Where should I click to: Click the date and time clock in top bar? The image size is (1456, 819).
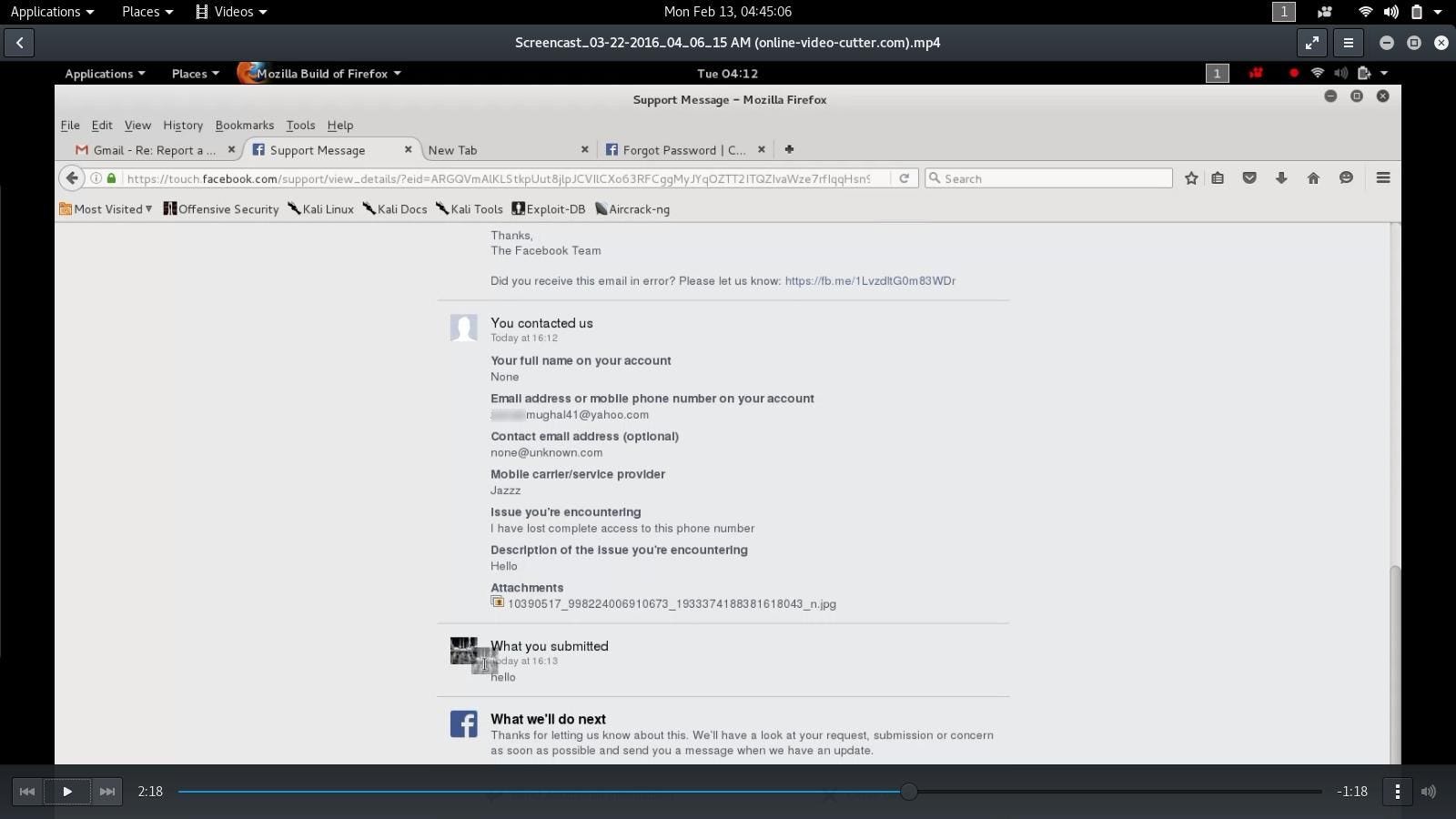point(728,12)
